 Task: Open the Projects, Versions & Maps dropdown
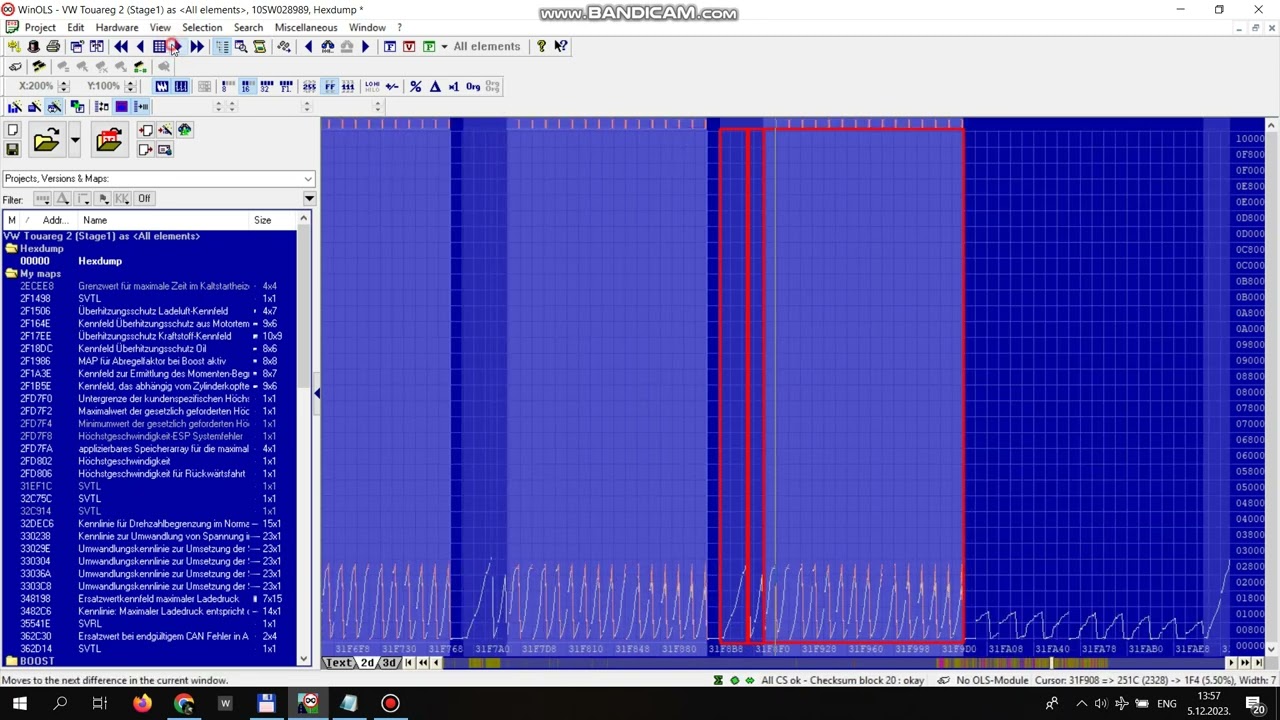click(308, 179)
